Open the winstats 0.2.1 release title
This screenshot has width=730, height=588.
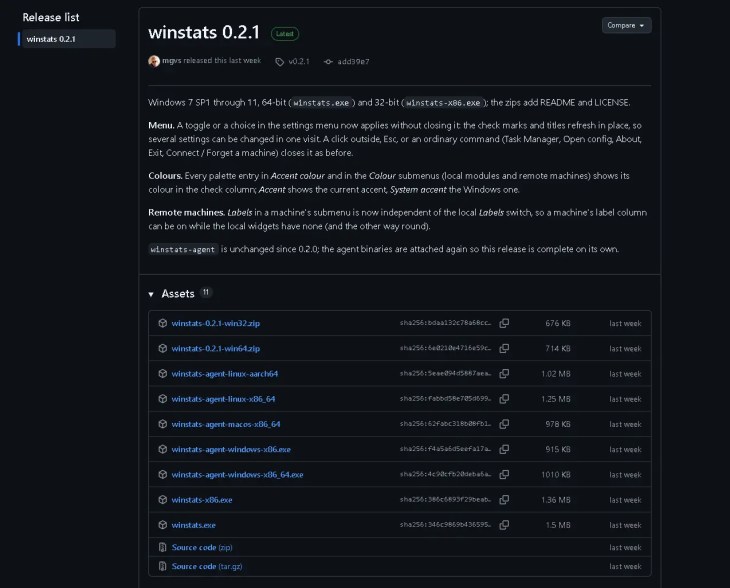pyautogui.click(x=204, y=33)
